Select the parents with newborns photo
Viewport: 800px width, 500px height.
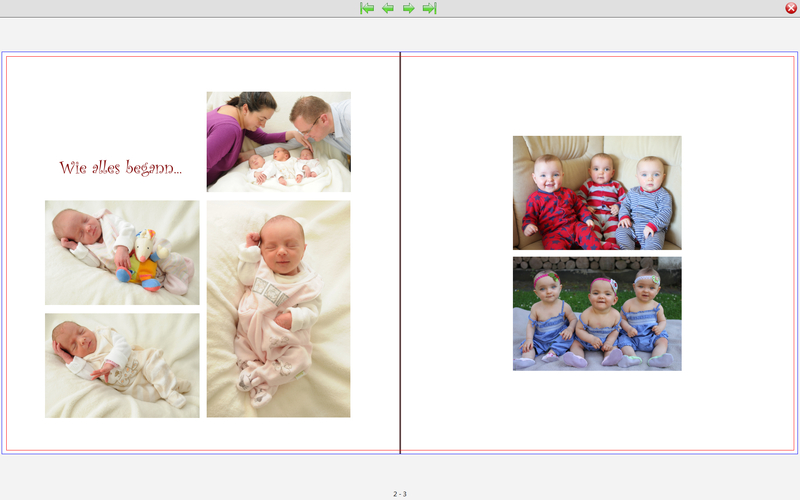pyautogui.click(x=278, y=141)
